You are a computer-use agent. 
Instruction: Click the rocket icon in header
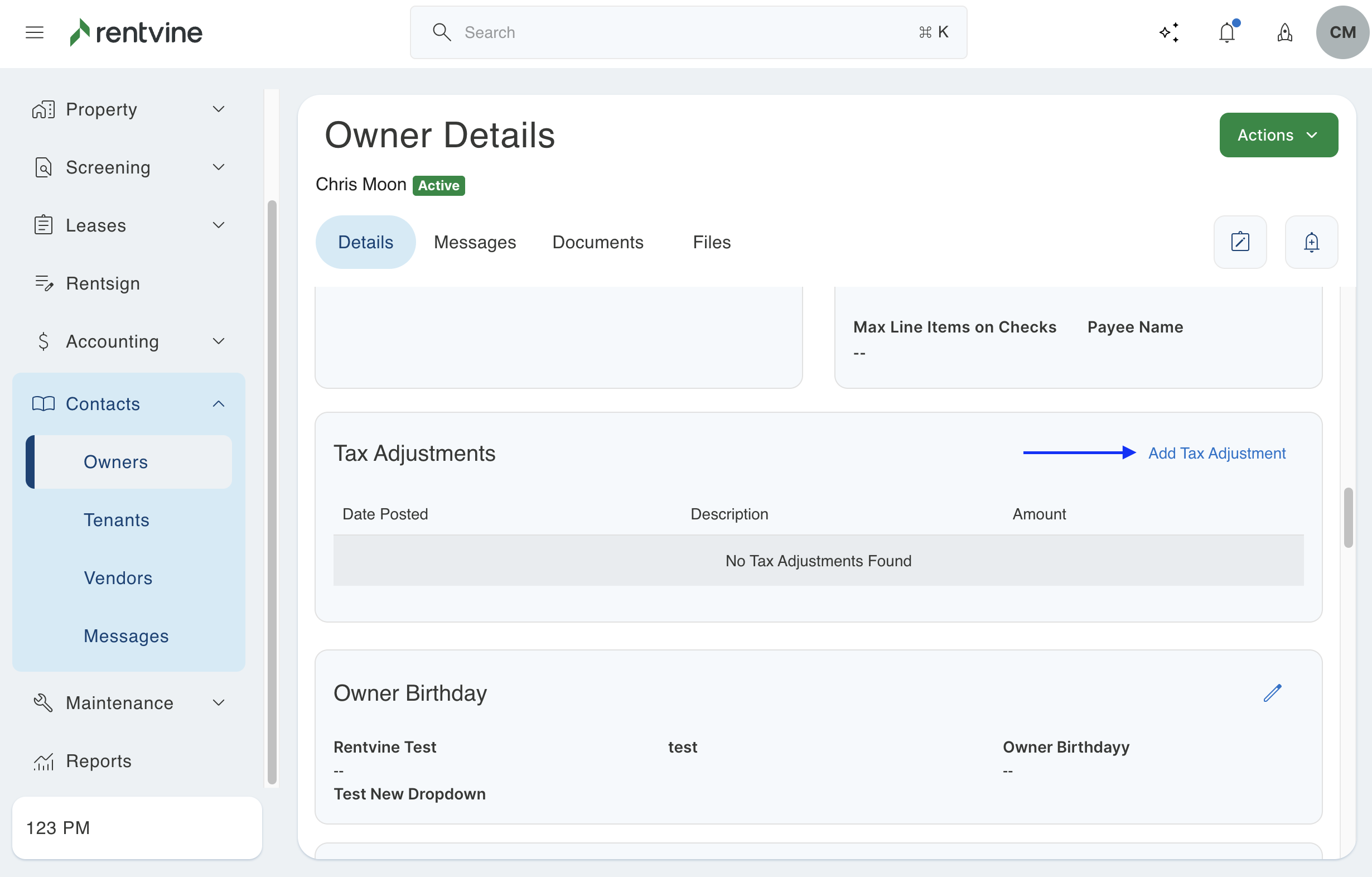click(x=1284, y=32)
